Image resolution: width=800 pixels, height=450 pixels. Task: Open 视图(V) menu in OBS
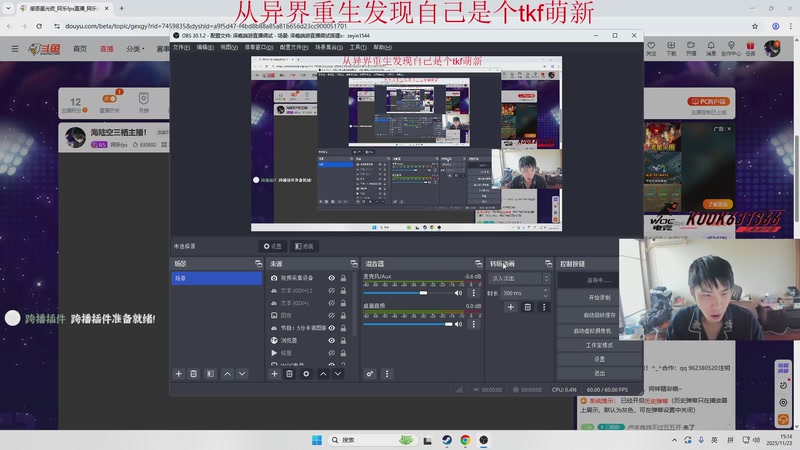click(229, 47)
